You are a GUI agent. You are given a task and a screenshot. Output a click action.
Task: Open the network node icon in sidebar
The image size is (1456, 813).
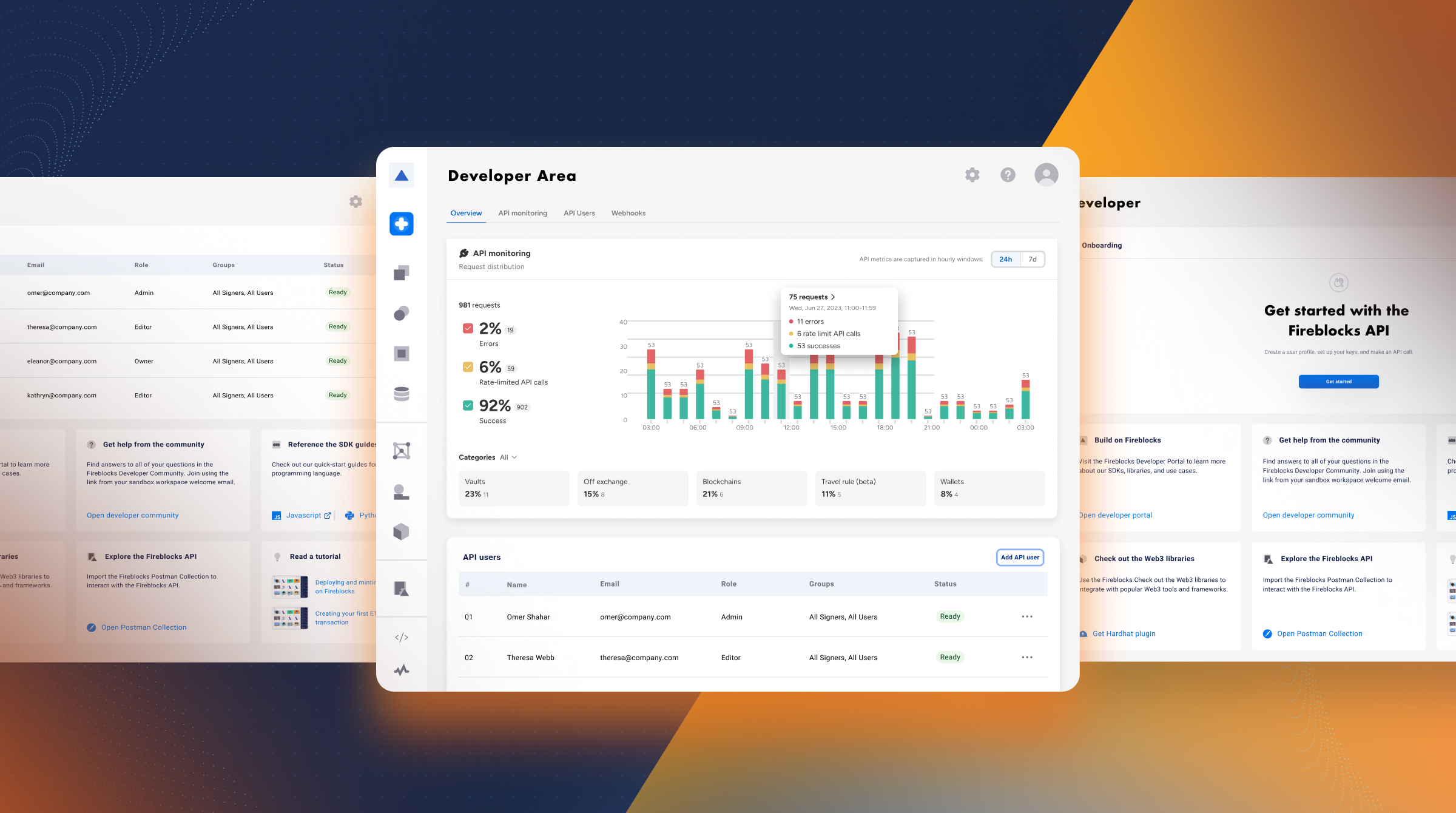tap(401, 450)
